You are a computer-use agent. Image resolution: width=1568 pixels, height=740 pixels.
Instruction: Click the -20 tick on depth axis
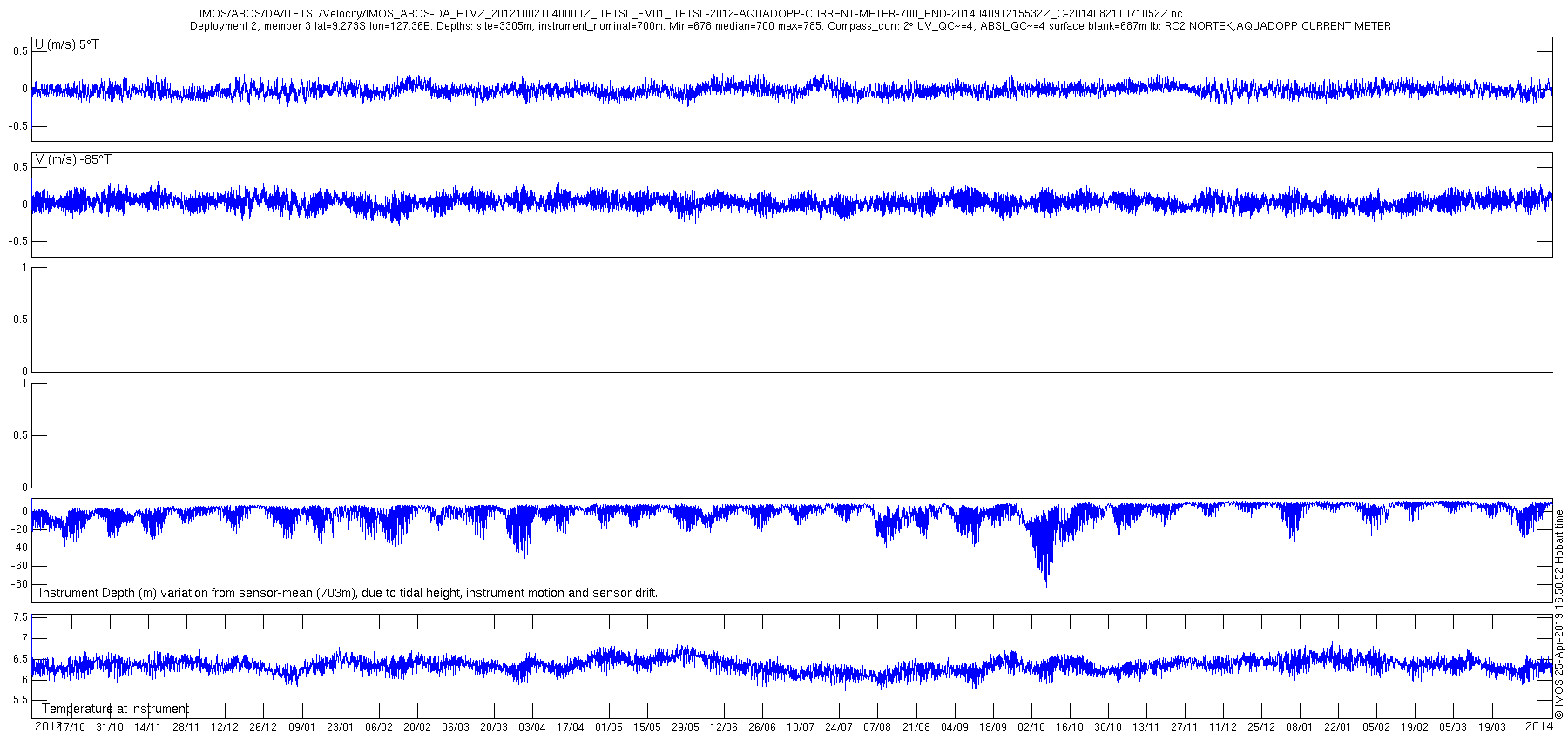pos(18,529)
